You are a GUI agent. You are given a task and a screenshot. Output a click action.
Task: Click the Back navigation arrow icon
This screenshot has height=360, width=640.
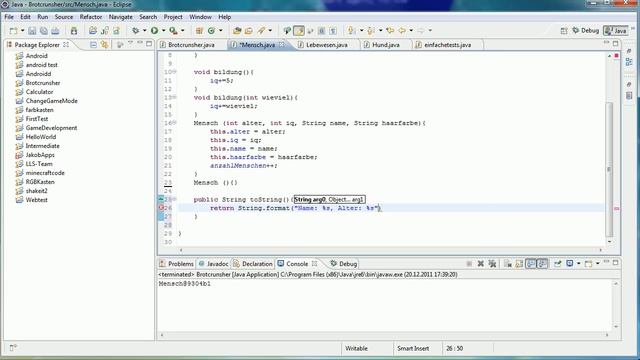pos(402,31)
